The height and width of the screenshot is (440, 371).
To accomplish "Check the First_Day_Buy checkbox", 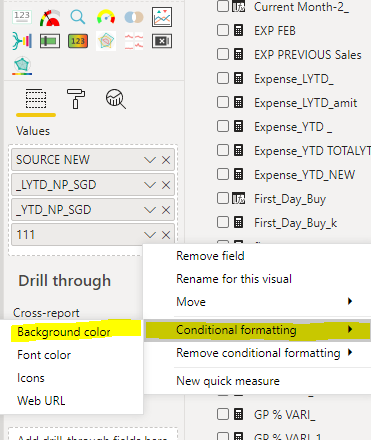I will click(x=223, y=198).
